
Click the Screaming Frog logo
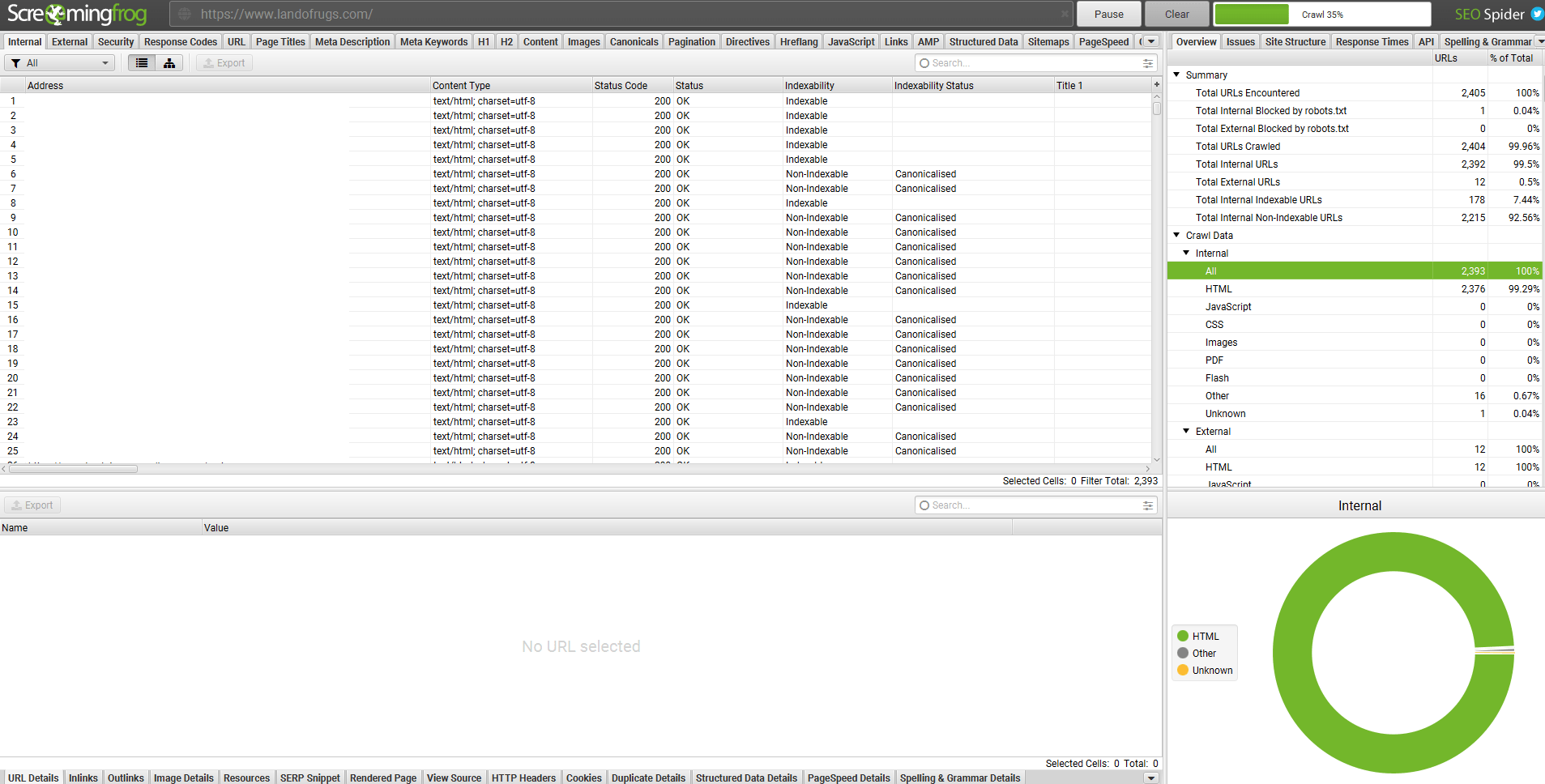point(77,14)
